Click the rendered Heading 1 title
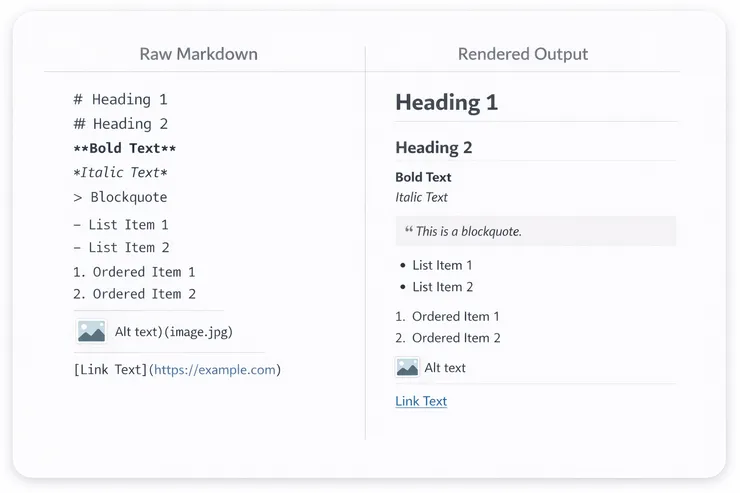The height and width of the screenshot is (493, 740). pyautogui.click(x=446, y=102)
